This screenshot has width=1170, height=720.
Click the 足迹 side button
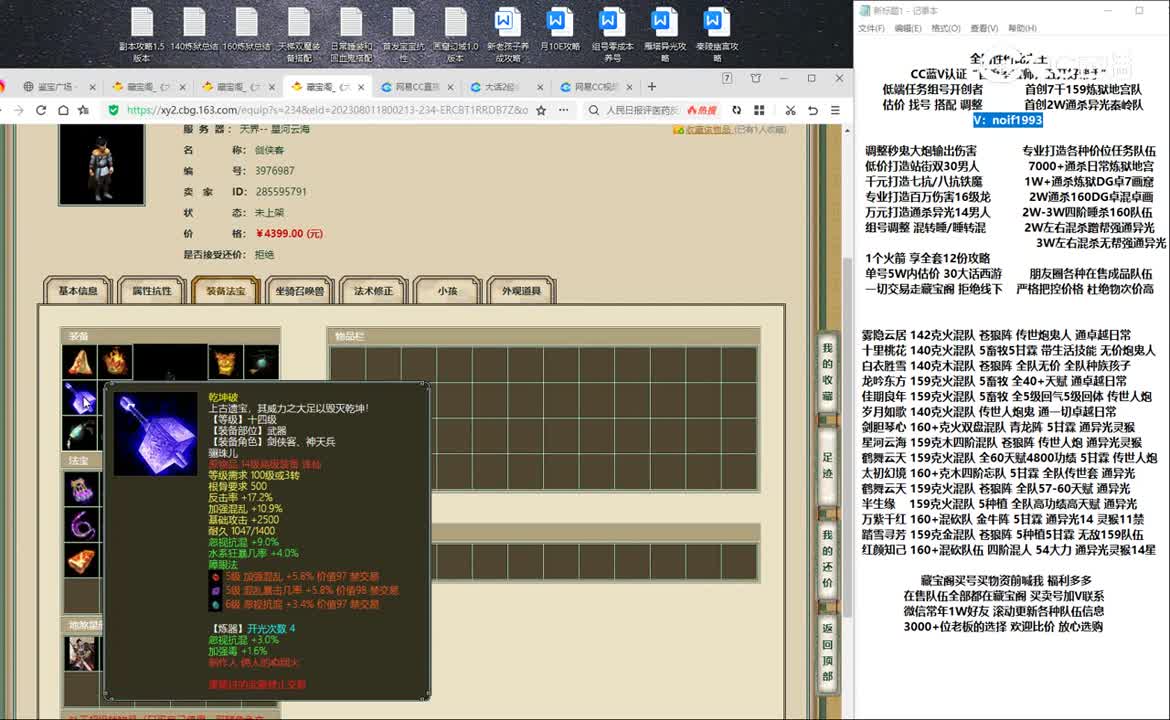(x=827, y=465)
